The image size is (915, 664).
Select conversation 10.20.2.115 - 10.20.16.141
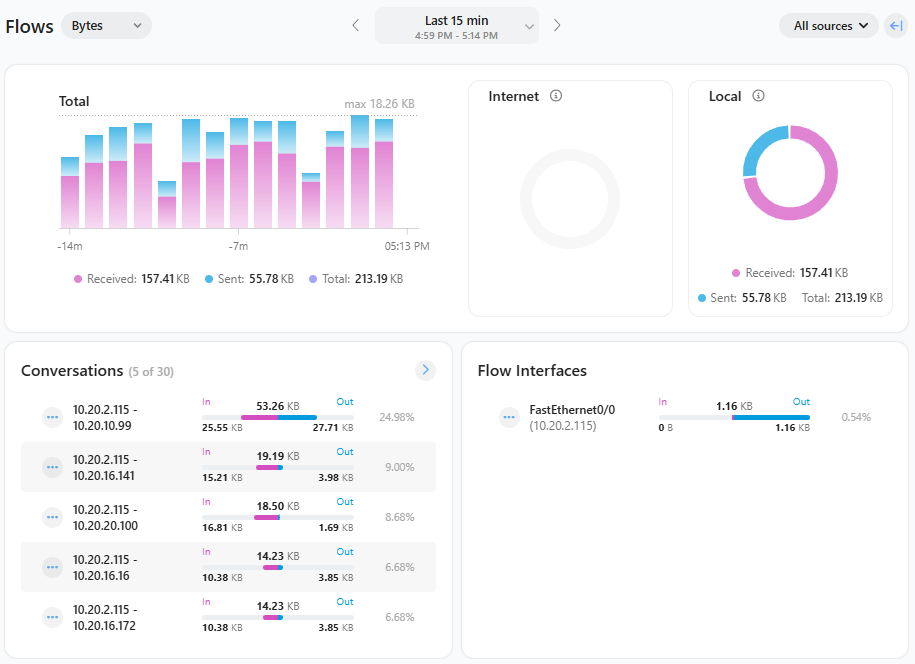[104, 468]
